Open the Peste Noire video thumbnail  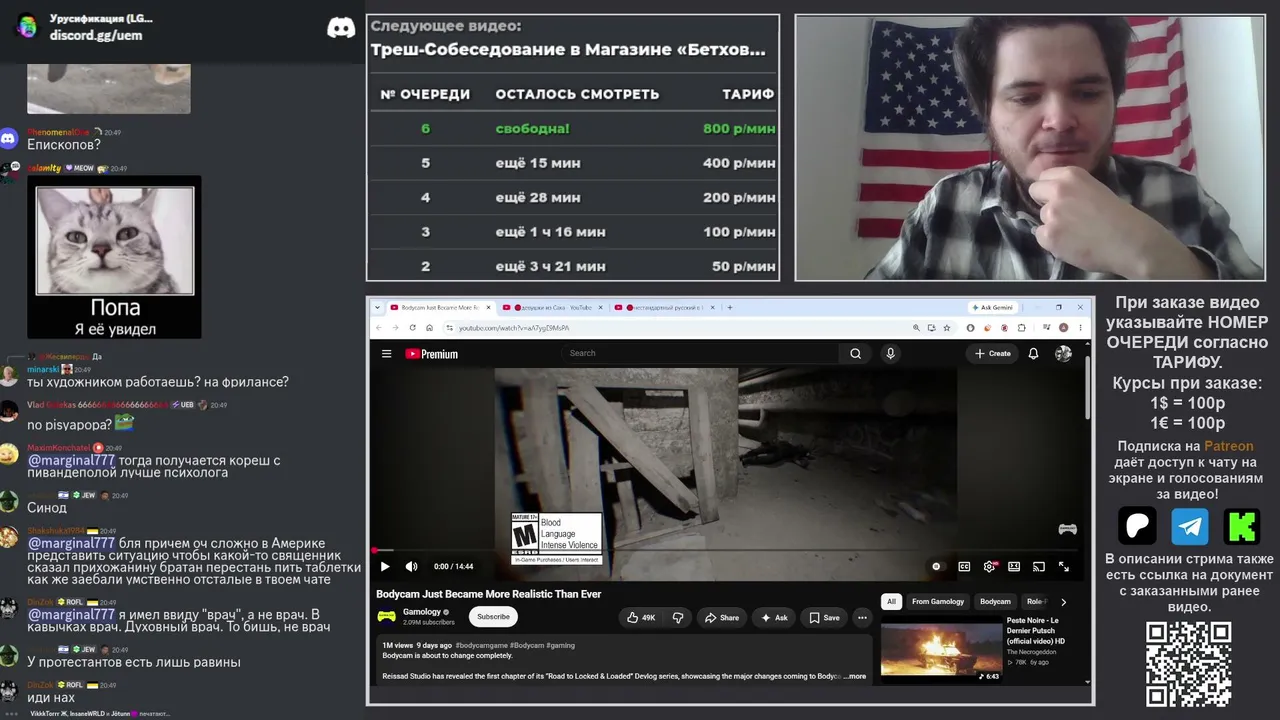coord(941,650)
